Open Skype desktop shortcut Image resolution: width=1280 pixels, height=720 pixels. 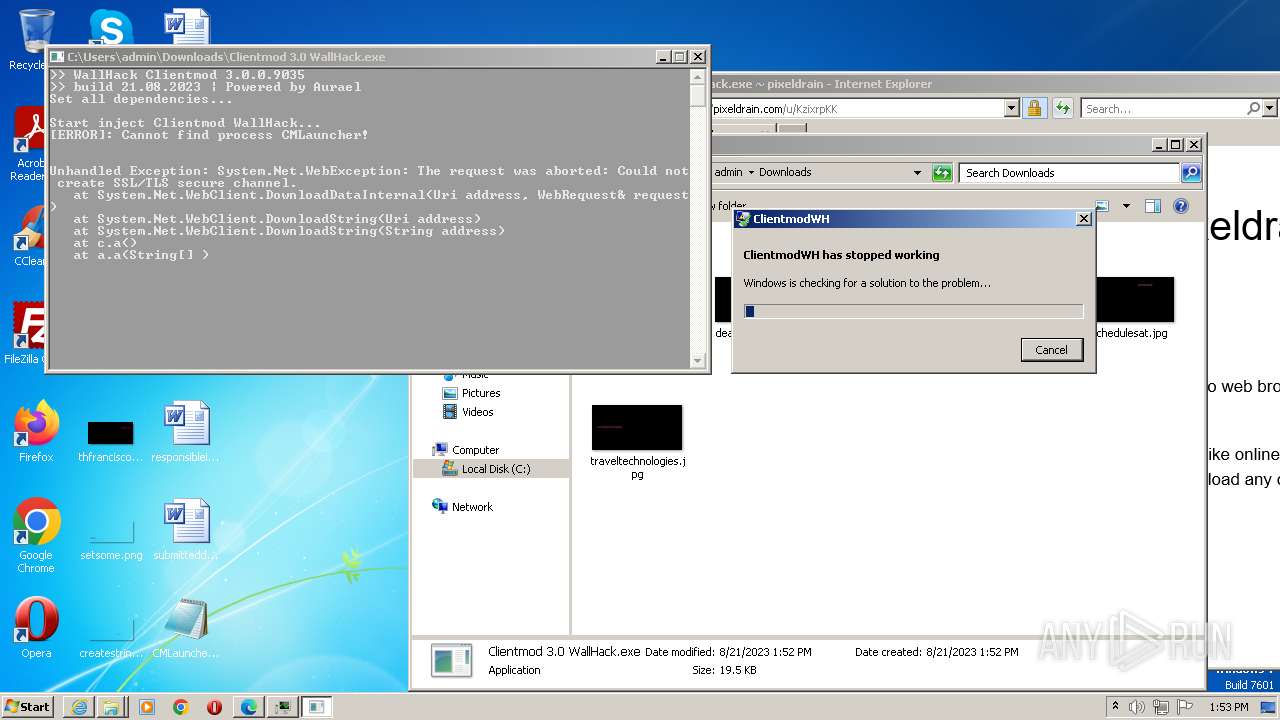110,28
